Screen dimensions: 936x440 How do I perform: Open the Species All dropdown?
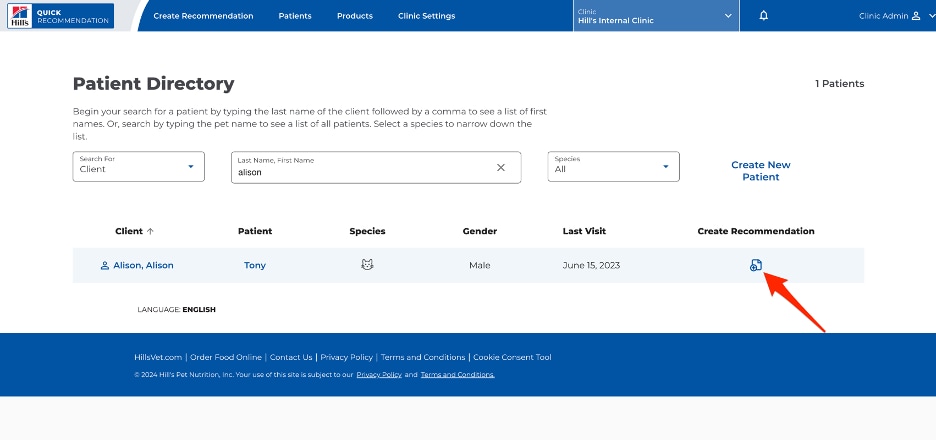[614, 167]
